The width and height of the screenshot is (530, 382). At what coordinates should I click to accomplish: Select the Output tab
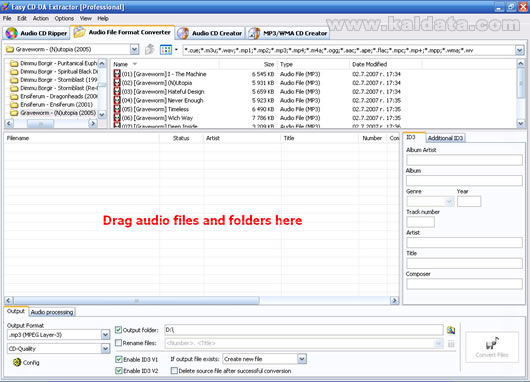click(16, 311)
